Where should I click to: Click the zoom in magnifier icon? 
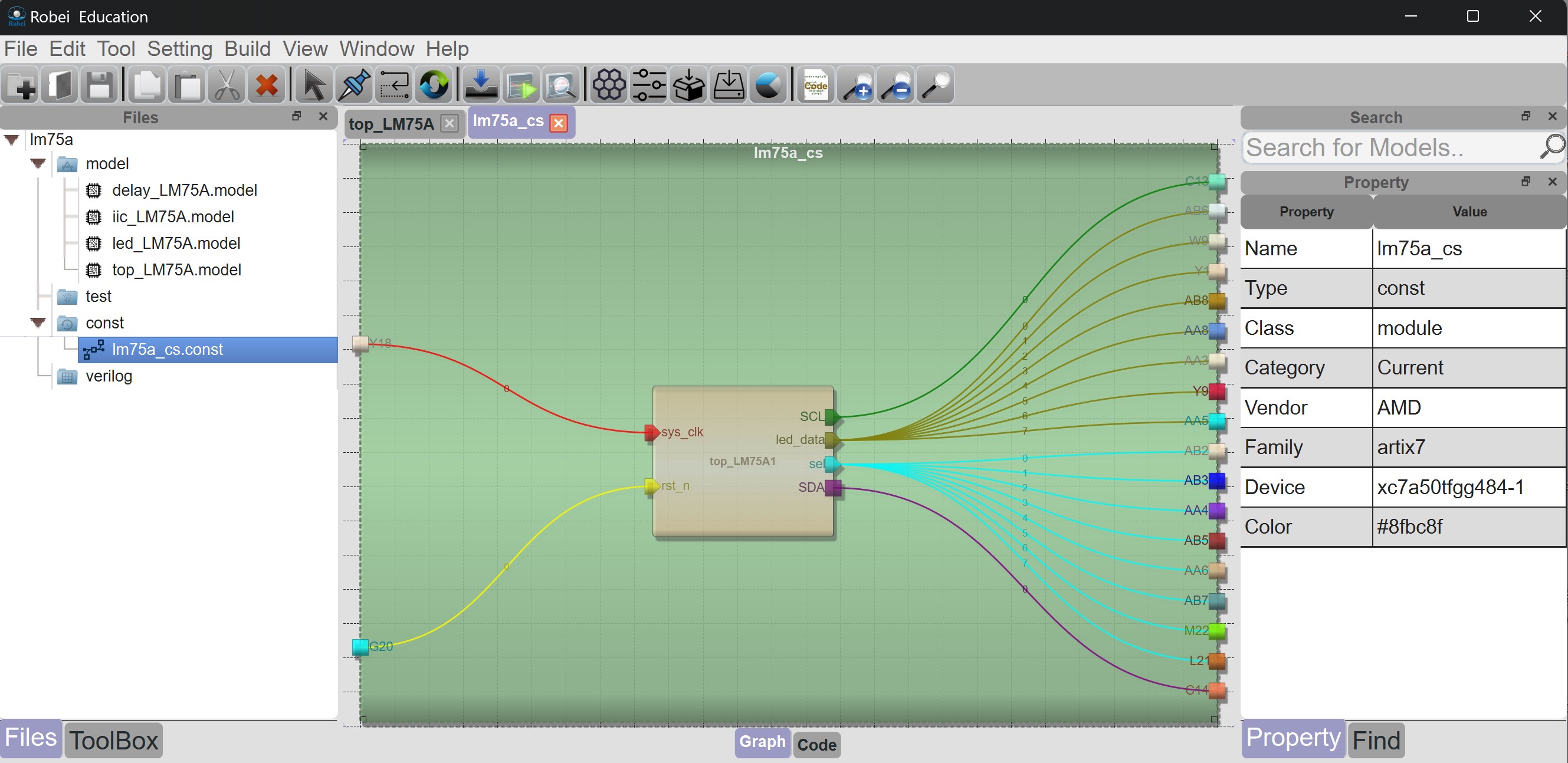857,85
